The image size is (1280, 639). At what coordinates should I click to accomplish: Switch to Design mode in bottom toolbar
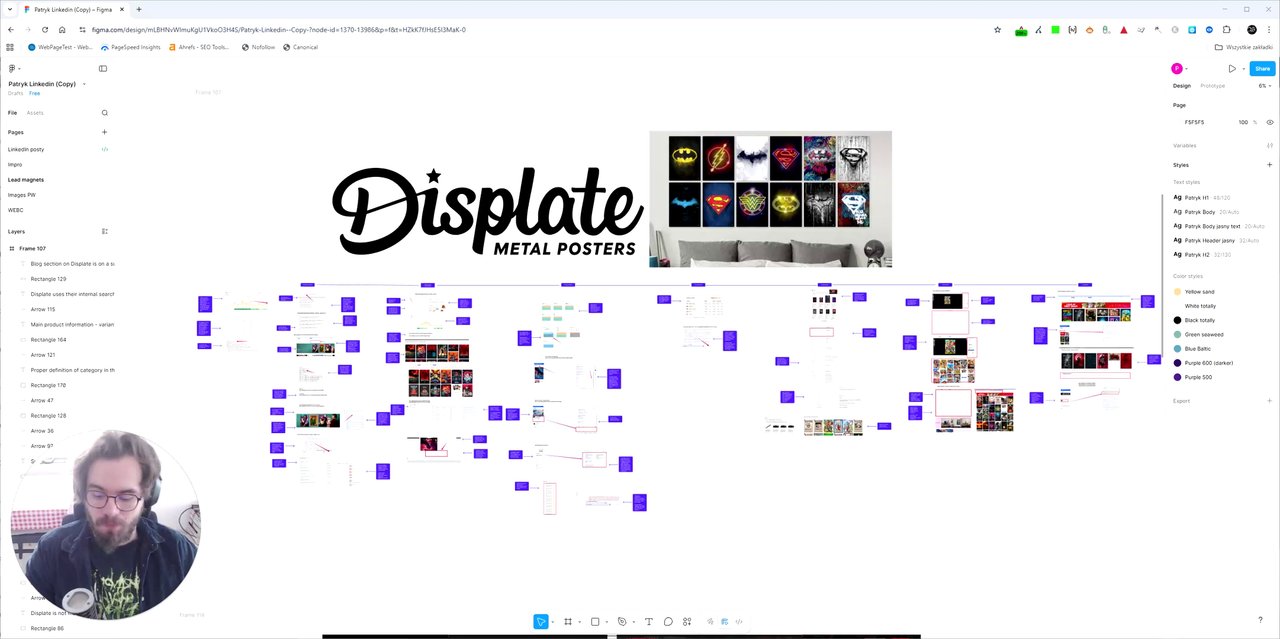tap(725, 621)
